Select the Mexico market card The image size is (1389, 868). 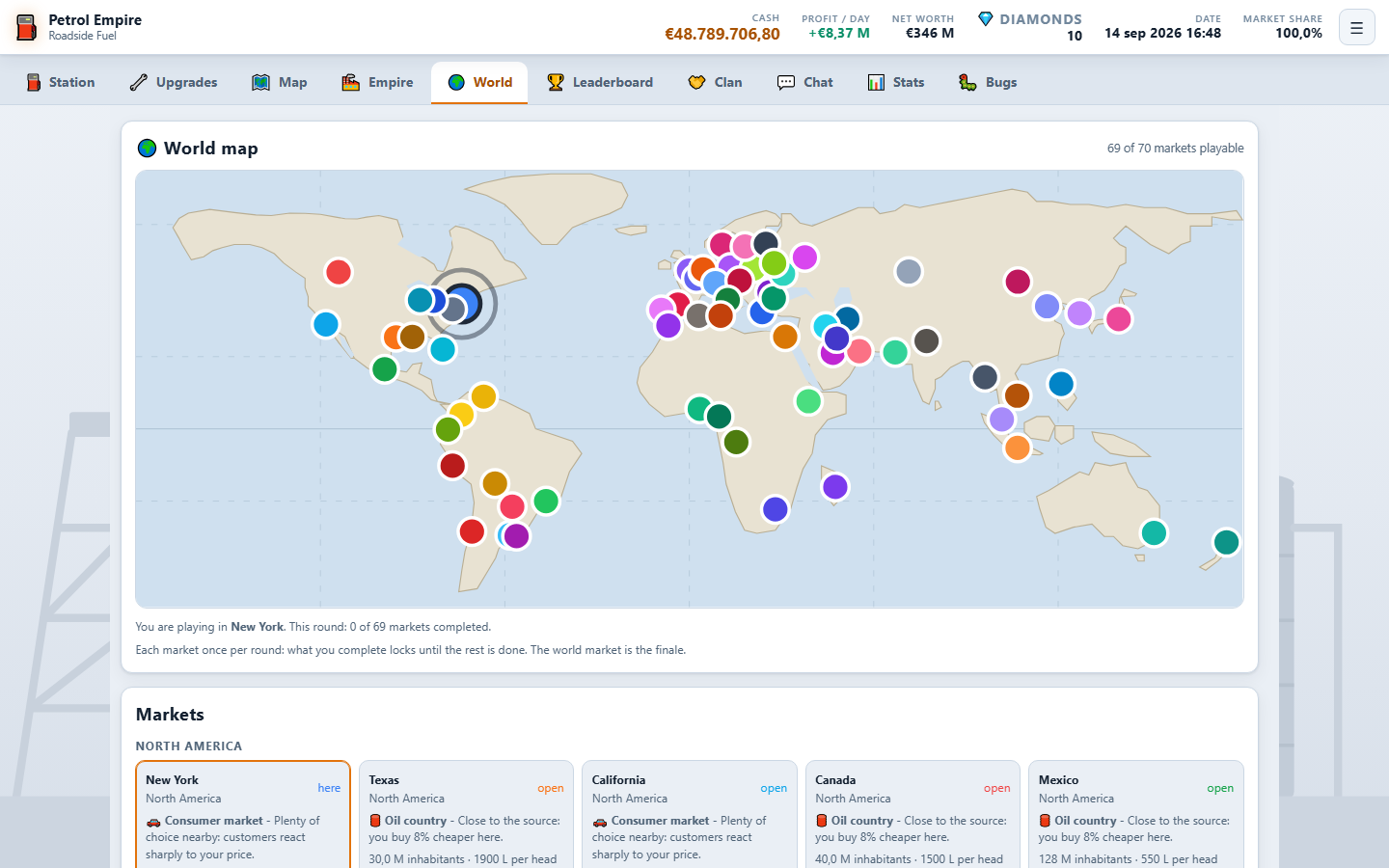coord(1136,815)
